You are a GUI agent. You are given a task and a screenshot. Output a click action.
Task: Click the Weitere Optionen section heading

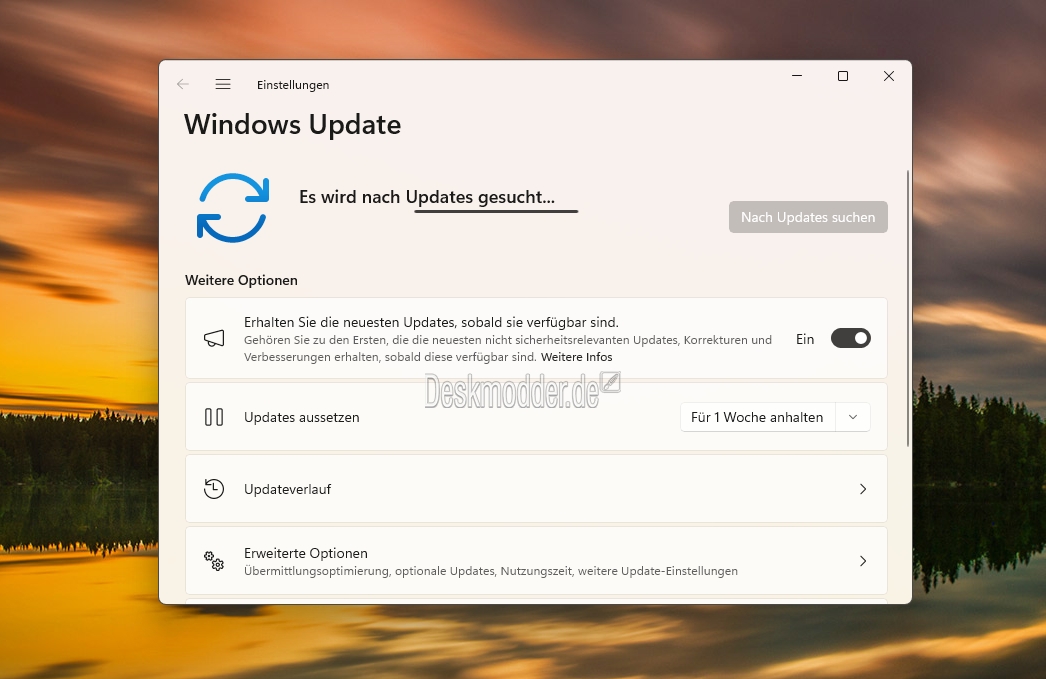[241, 280]
